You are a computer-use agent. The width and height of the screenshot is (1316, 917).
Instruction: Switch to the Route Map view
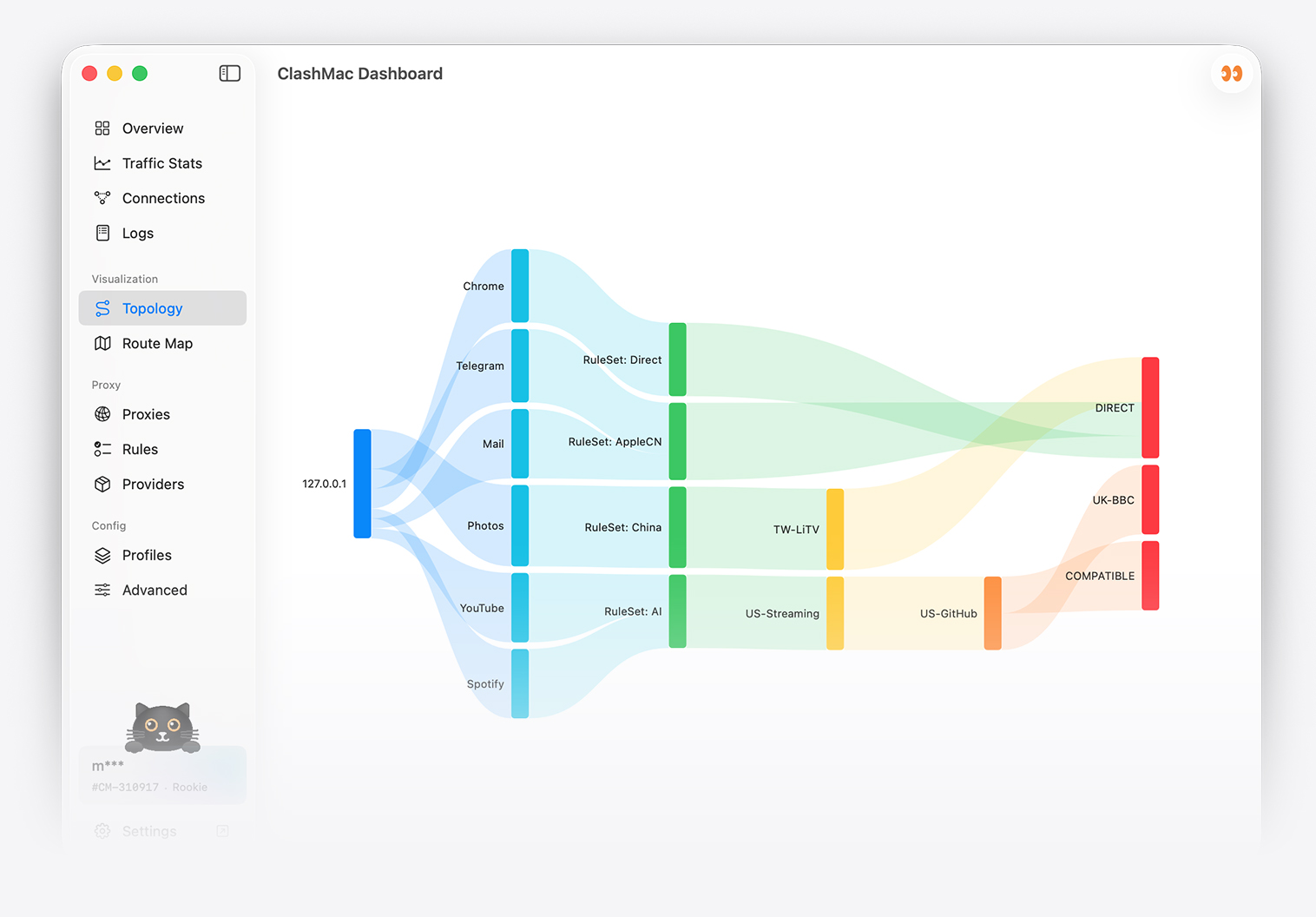pyautogui.click(x=156, y=343)
